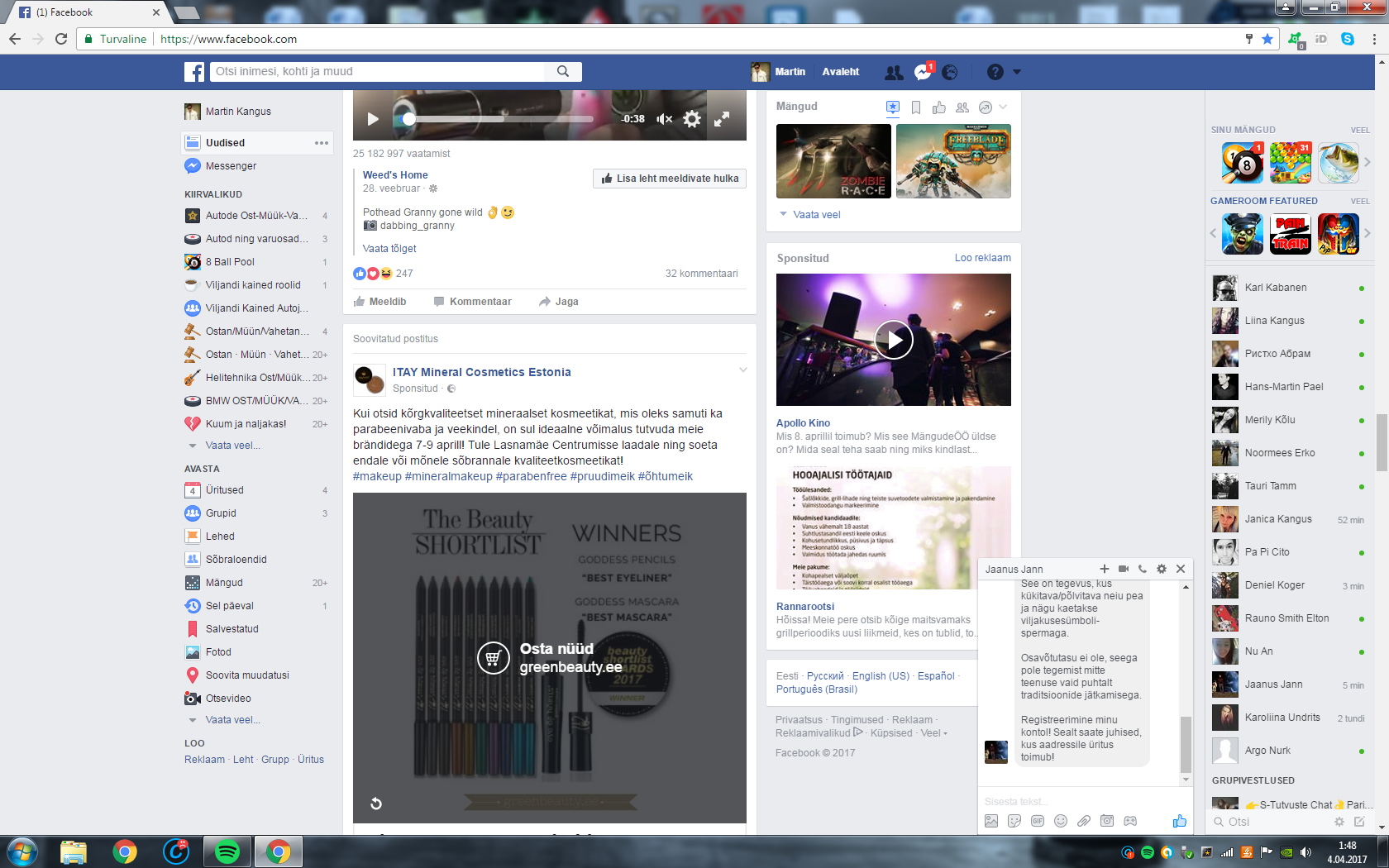1389x868 pixels.
Task: Choose an emoji in chat
Action: pyautogui.click(x=1061, y=821)
